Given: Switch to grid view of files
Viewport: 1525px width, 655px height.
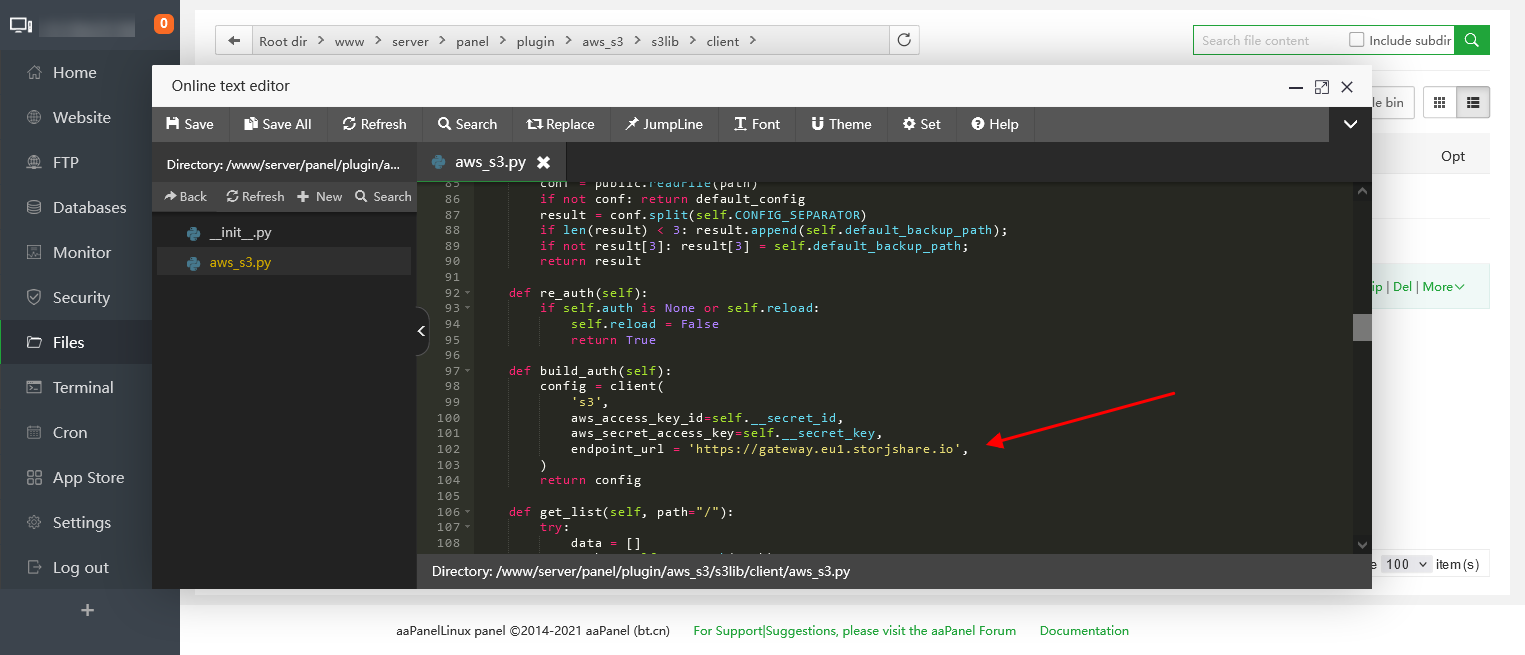Looking at the screenshot, I should point(1440,102).
